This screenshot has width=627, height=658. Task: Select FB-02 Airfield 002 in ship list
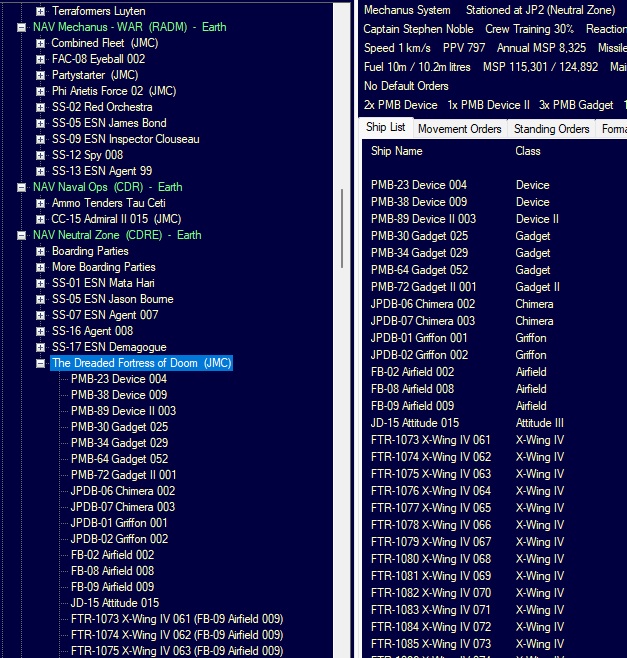click(413, 372)
